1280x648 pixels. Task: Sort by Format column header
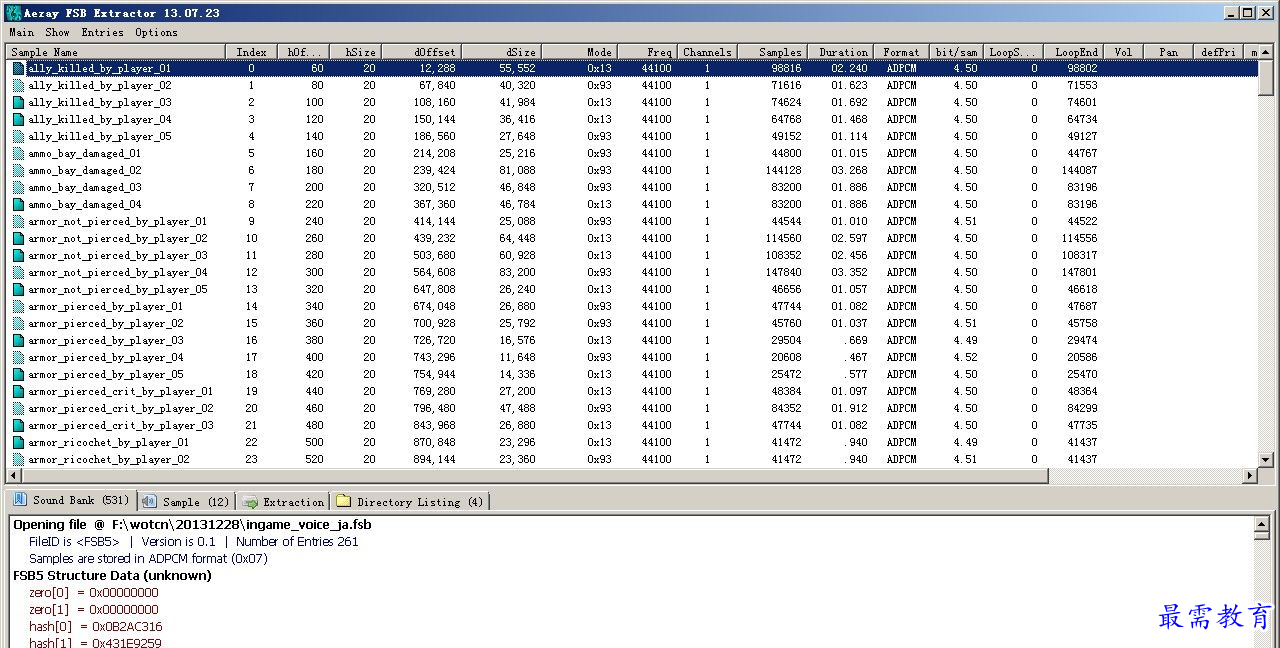pos(901,52)
